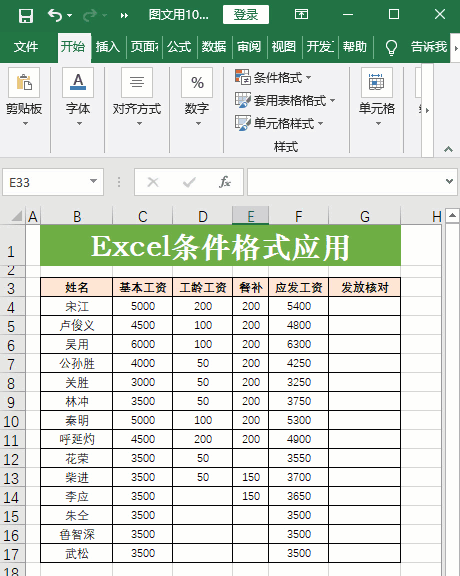The height and width of the screenshot is (576, 460).
Task: Switch to the 视图 tab
Action: pyautogui.click(x=284, y=47)
